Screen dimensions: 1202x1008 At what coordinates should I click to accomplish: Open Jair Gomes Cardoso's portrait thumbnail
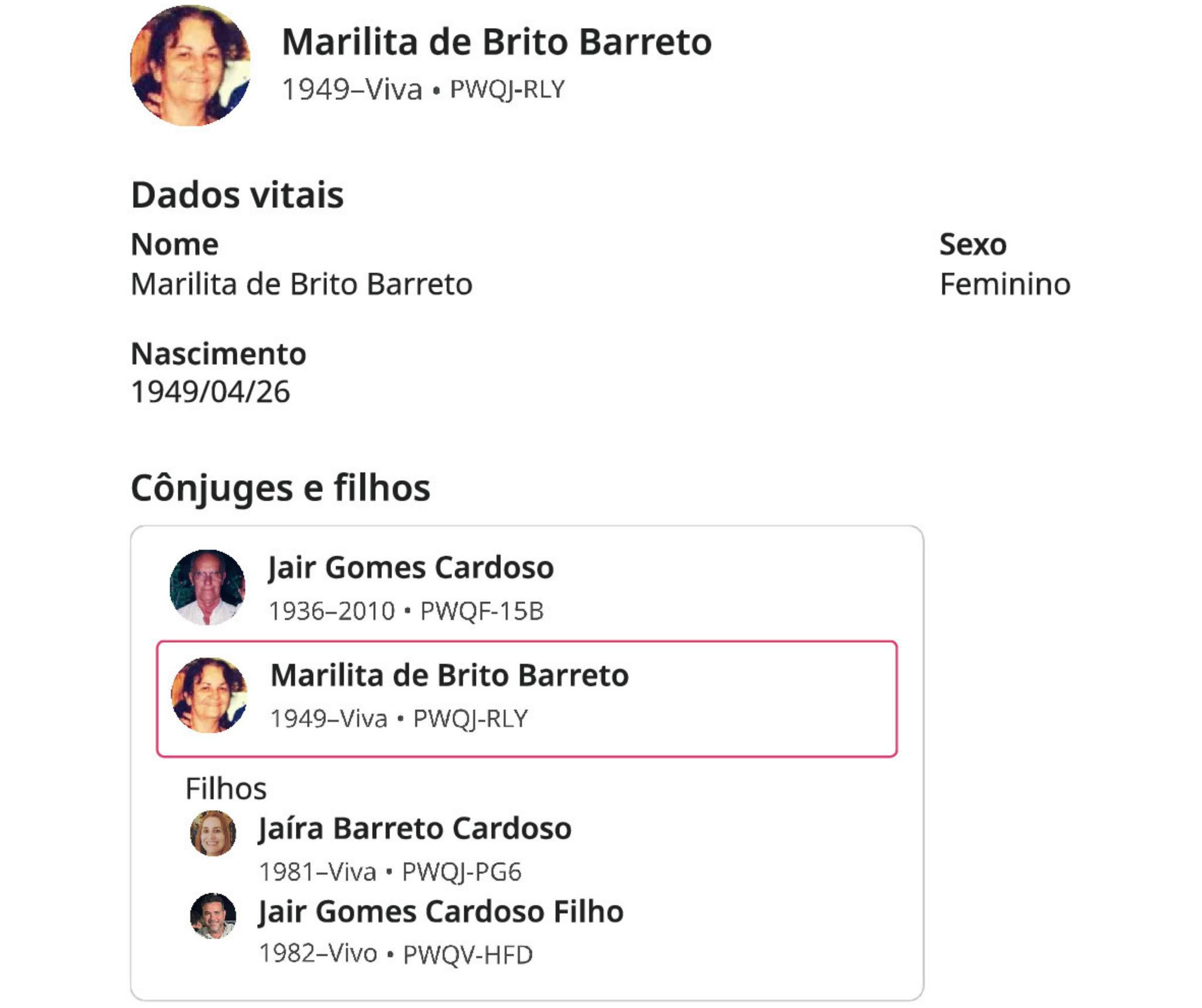(207, 587)
